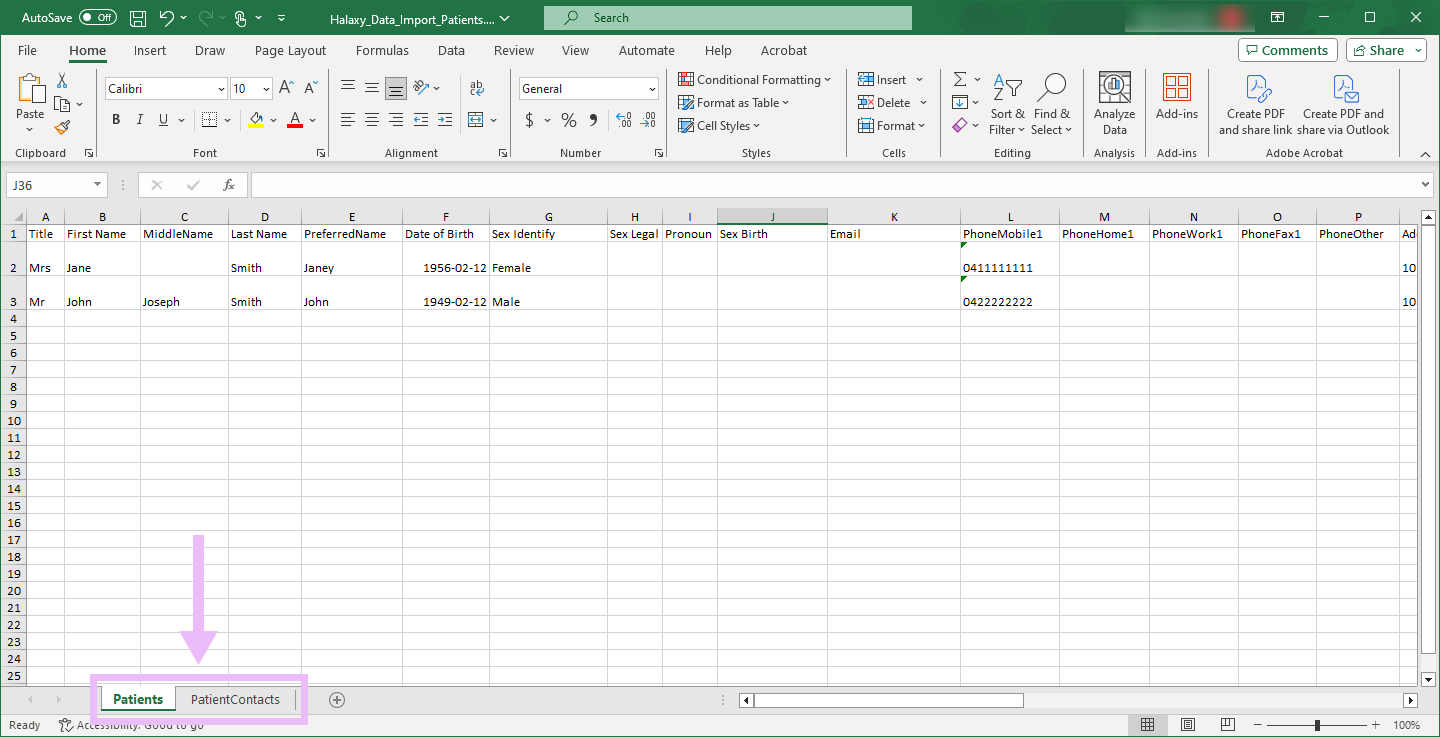Image resolution: width=1440 pixels, height=737 pixels.
Task: Activate the Format Painter icon
Action: pos(60,127)
